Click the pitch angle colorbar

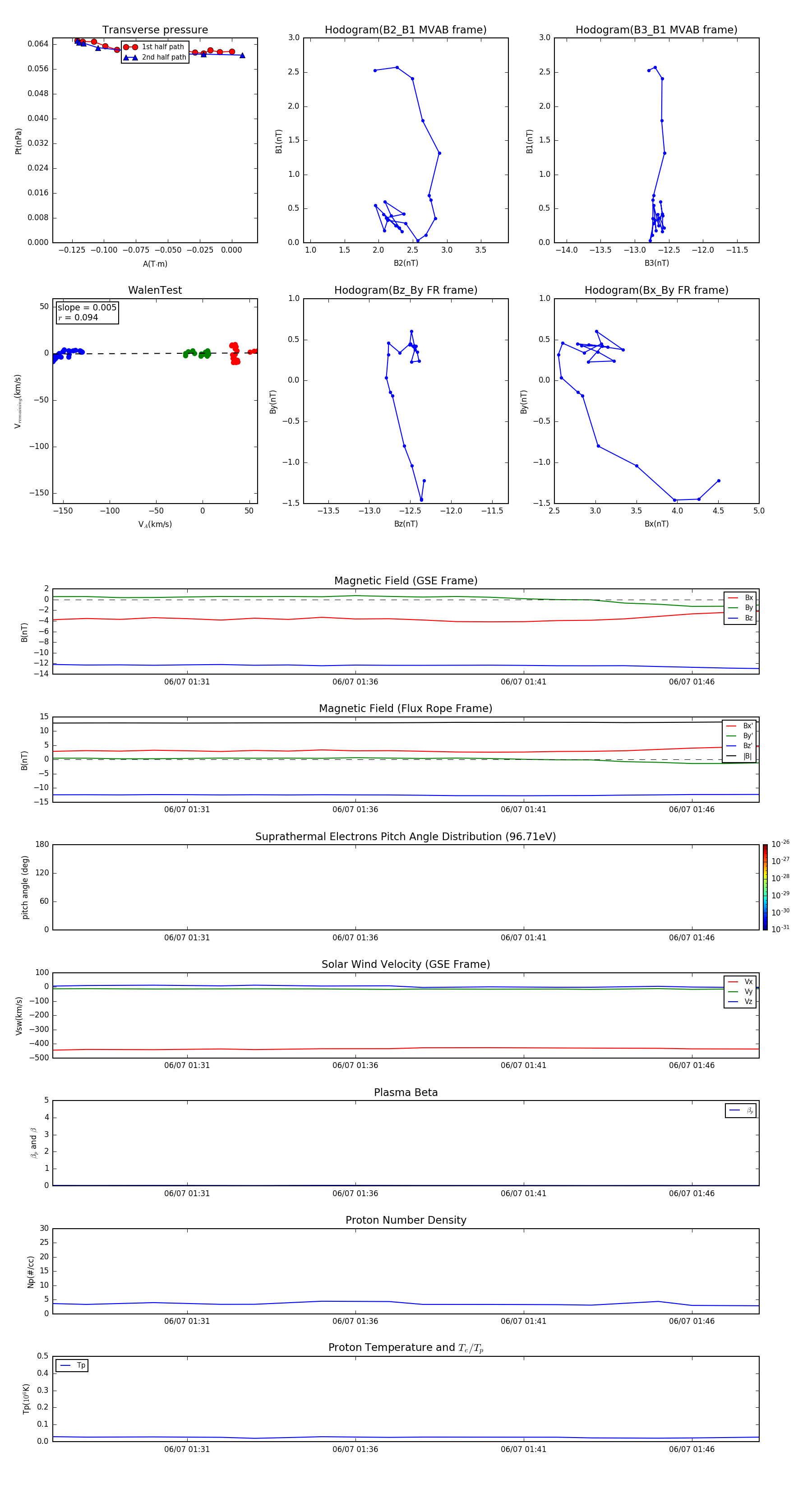[x=765, y=887]
